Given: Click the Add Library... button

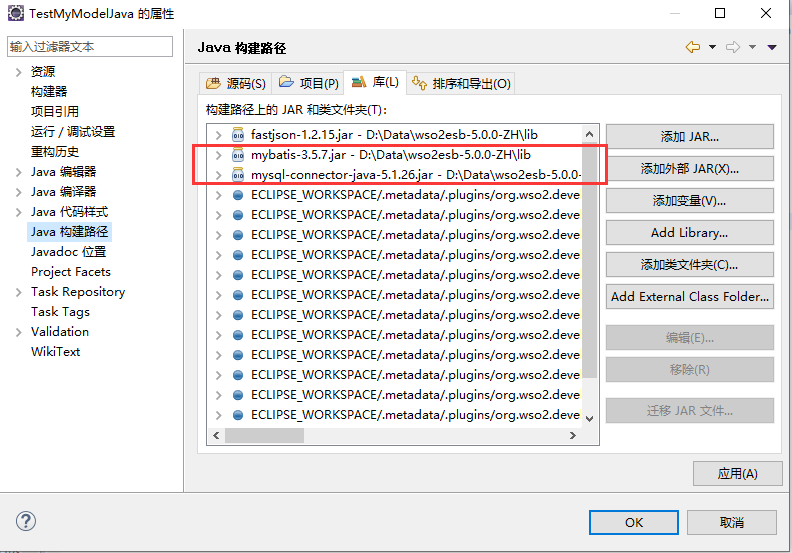Looking at the screenshot, I should click(x=689, y=233).
